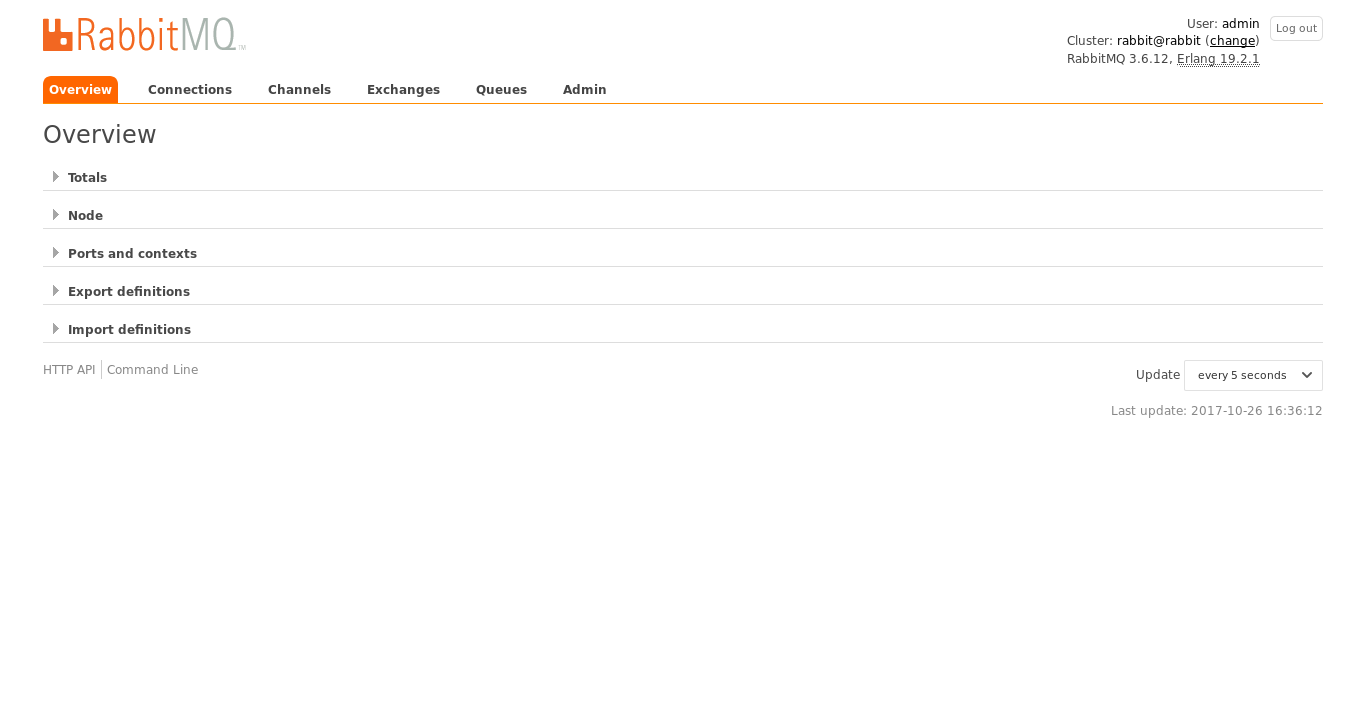The width and height of the screenshot is (1366, 717).
Task: Click the RabbitMQ logo
Action: 144,34
